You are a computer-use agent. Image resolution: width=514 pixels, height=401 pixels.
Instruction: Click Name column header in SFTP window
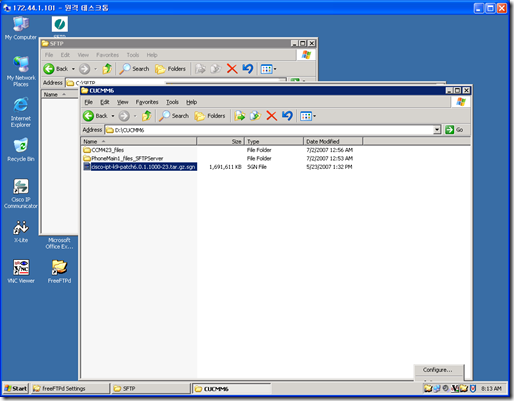click(x=59, y=94)
